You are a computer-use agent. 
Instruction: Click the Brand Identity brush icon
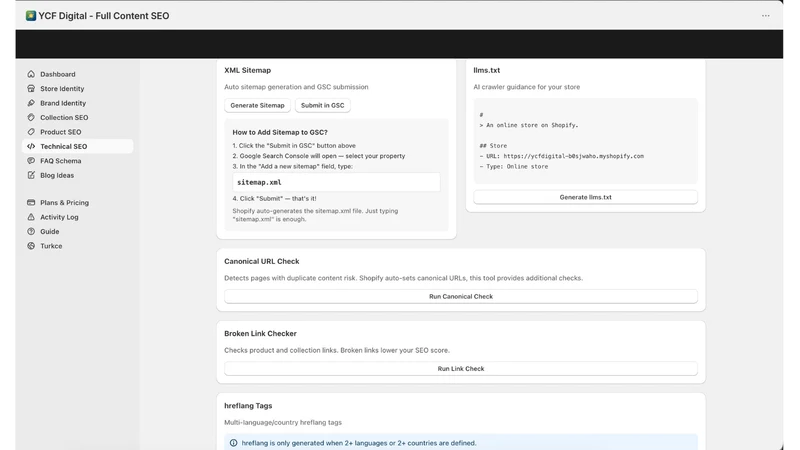point(31,103)
